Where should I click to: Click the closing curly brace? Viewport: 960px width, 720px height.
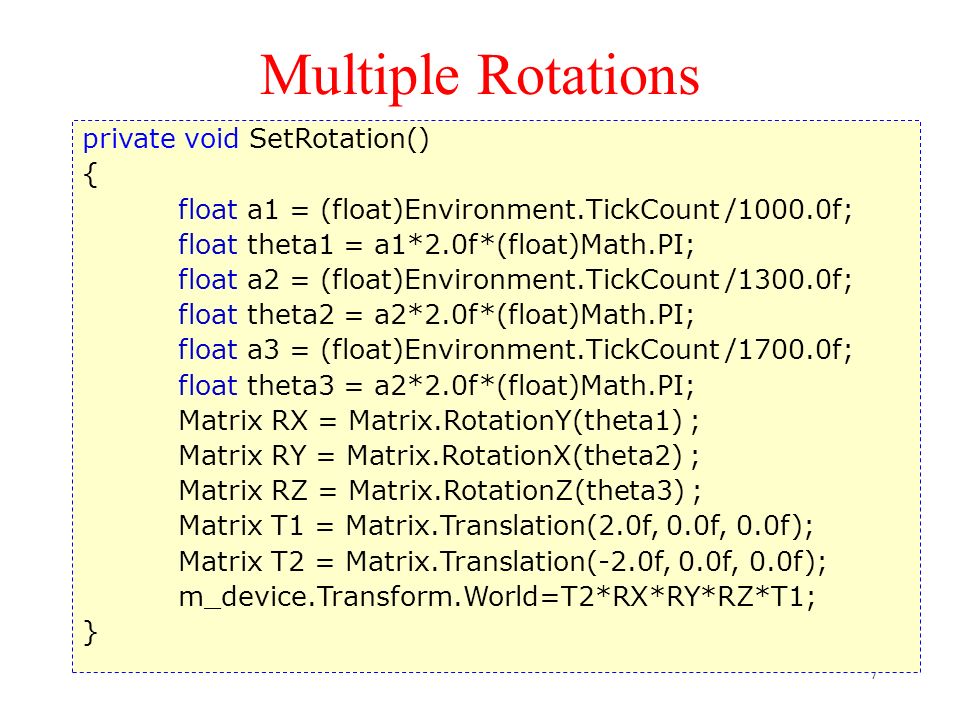tap(91, 632)
